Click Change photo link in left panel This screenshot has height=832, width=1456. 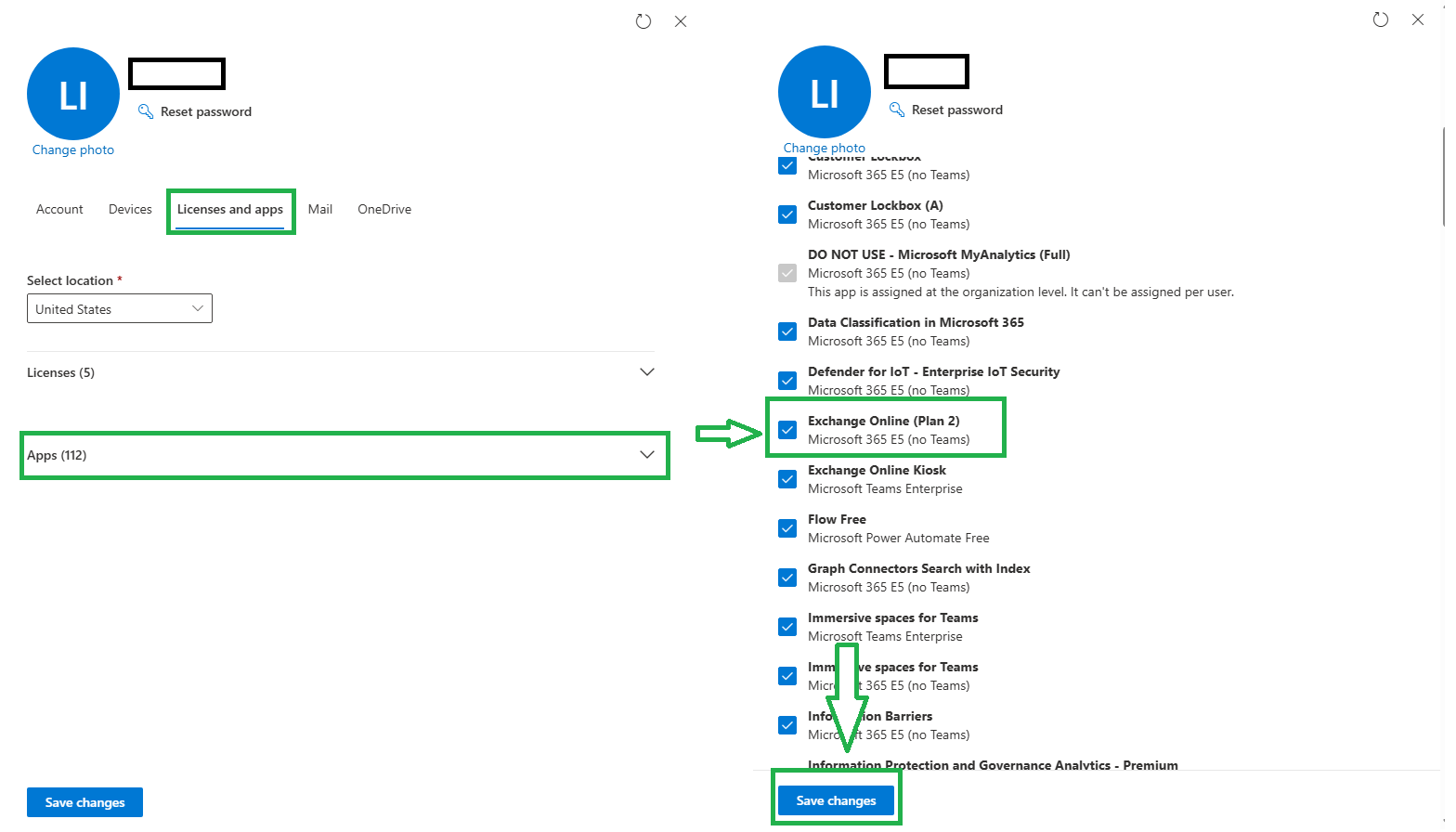click(73, 149)
